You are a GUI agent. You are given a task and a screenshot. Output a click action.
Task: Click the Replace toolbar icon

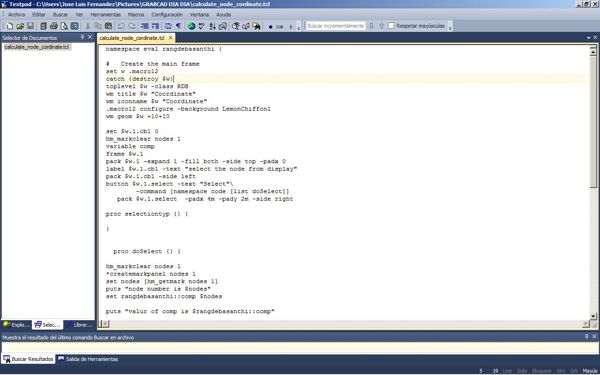(x=246, y=26)
